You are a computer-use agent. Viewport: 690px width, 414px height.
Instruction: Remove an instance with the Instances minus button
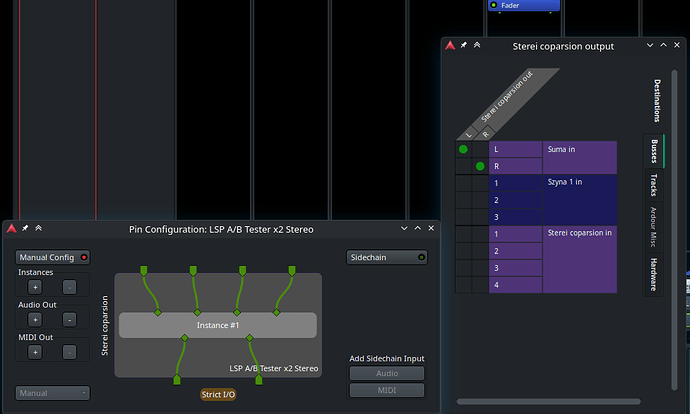click(70, 287)
